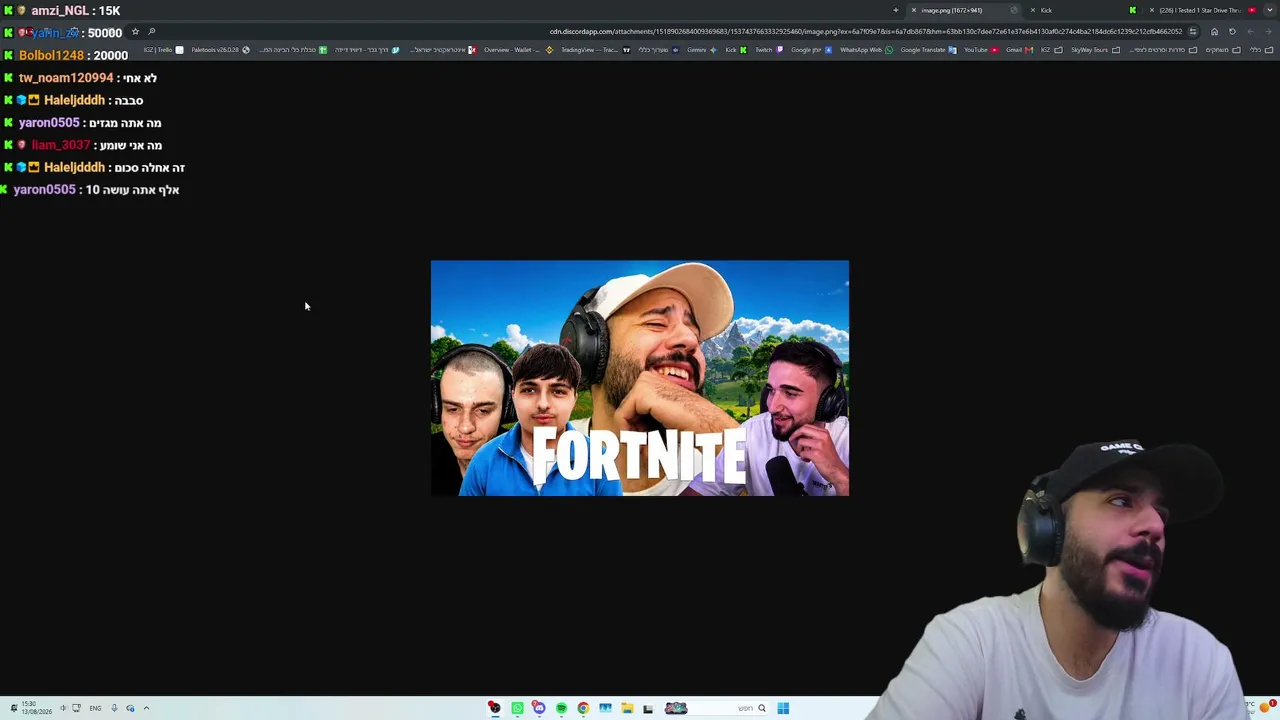Open the Kick bookmark
1280x720 pixels.
click(735, 50)
